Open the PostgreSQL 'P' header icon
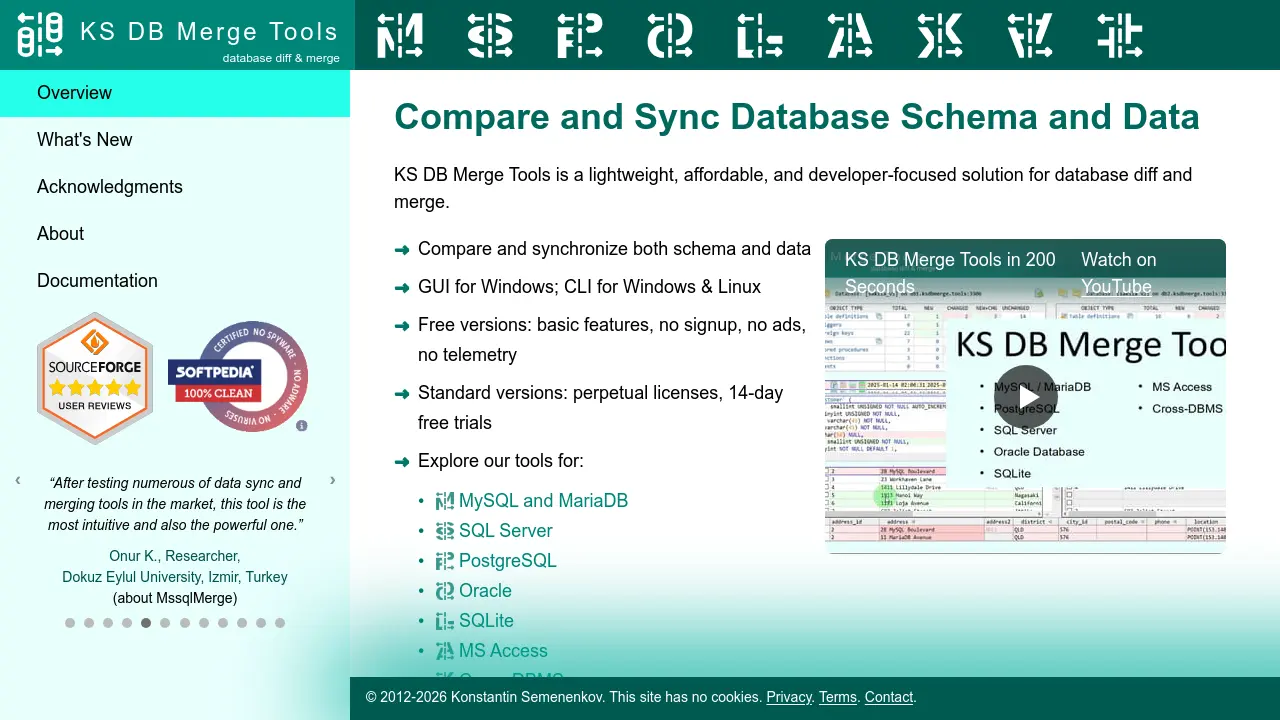The height and width of the screenshot is (720, 1280). 580,35
